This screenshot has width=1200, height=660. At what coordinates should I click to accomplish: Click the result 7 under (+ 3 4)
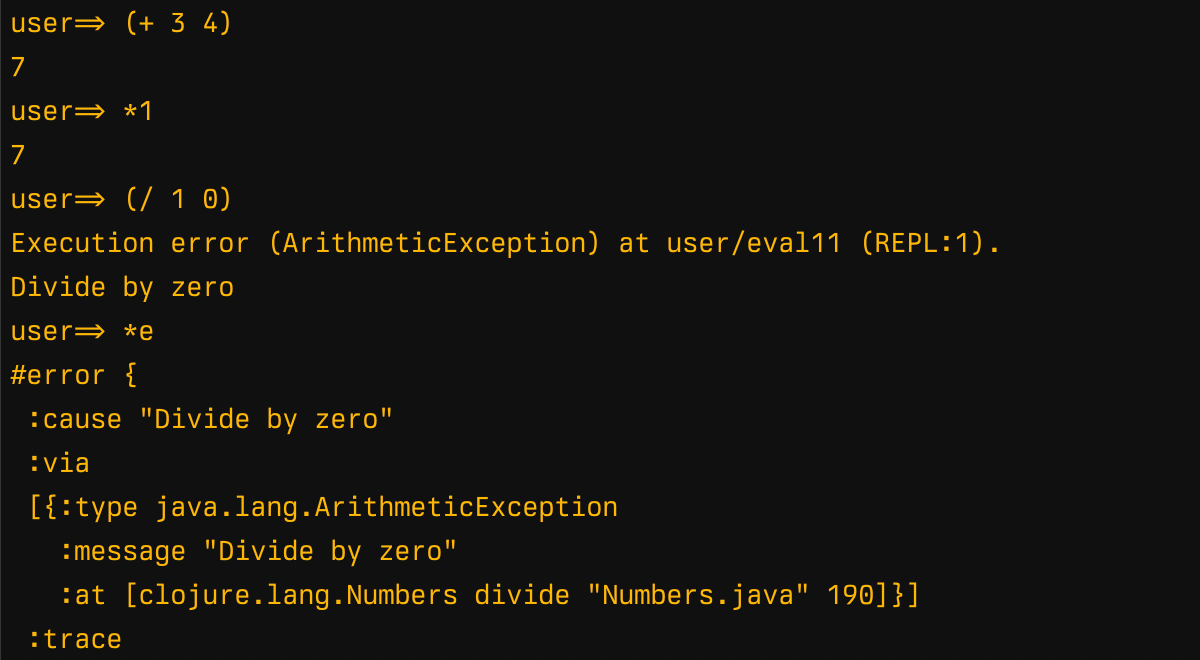pos(18,68)
